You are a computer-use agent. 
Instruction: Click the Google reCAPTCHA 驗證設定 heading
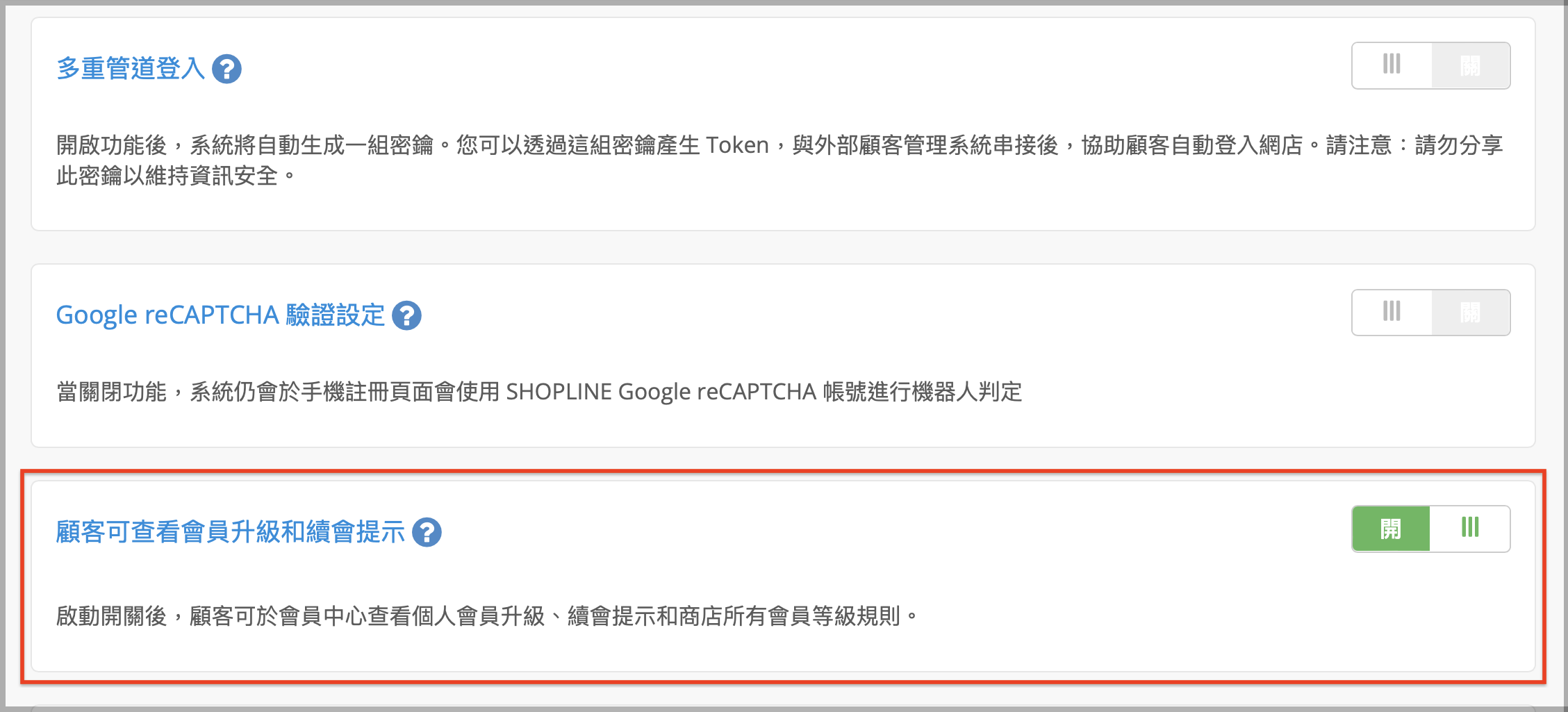(220, 315)
